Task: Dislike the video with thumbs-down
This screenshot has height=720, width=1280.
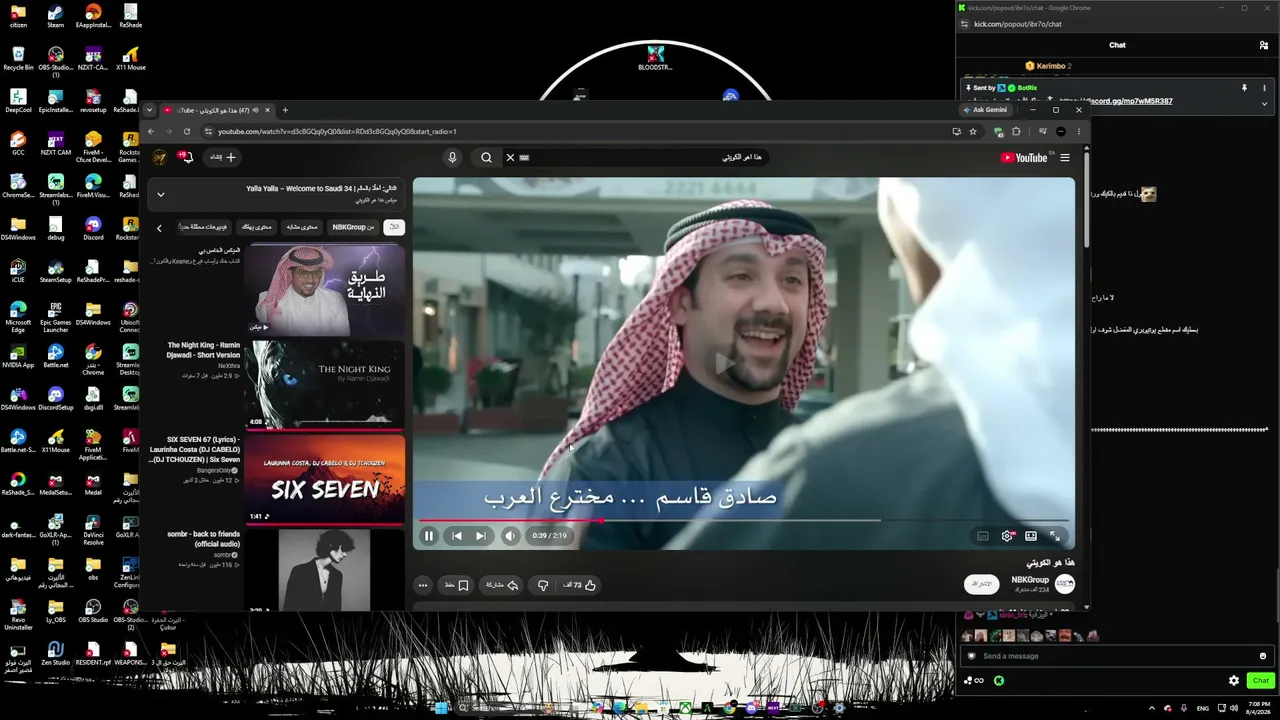Action: pos(543,585)
